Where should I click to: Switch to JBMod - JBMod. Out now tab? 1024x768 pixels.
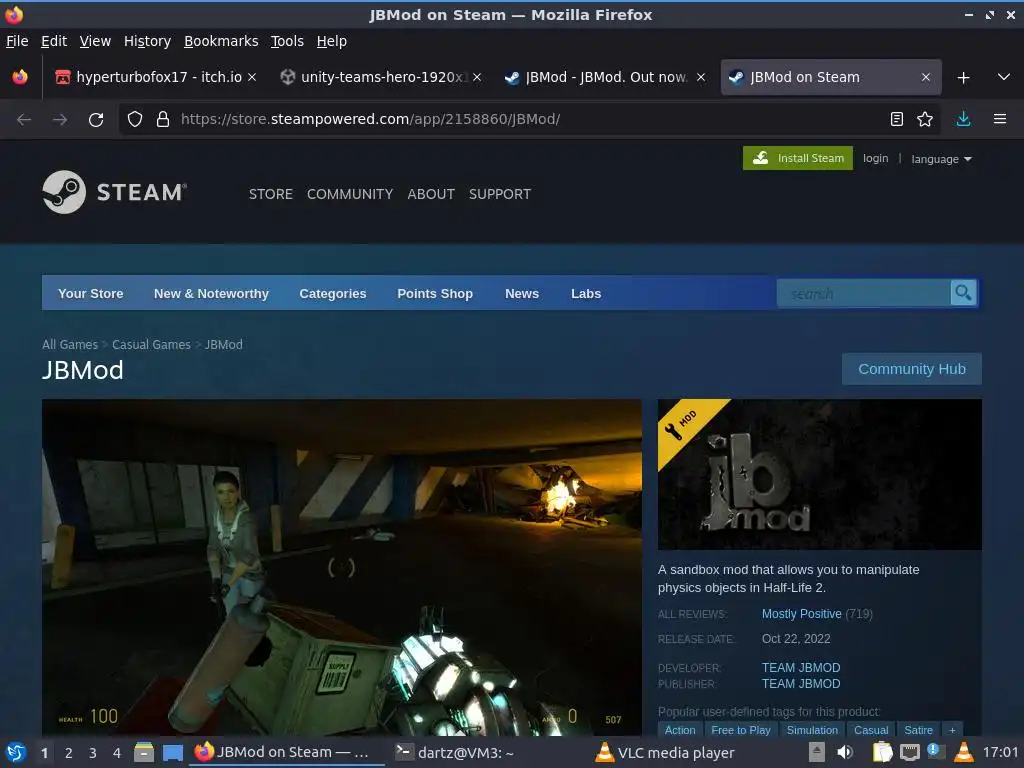605,77
